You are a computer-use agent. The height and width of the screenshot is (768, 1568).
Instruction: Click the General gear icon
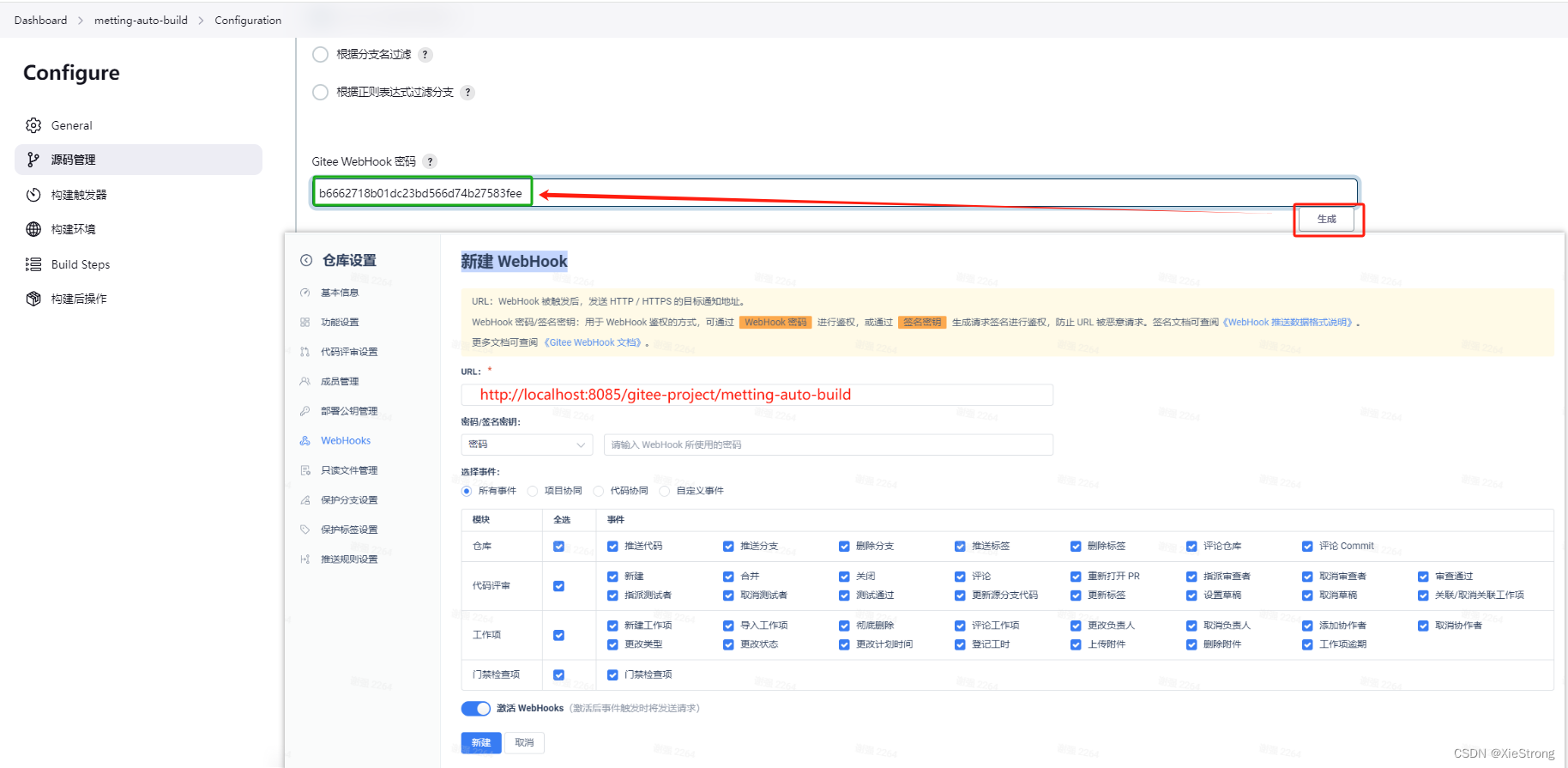tap(33, 125)
